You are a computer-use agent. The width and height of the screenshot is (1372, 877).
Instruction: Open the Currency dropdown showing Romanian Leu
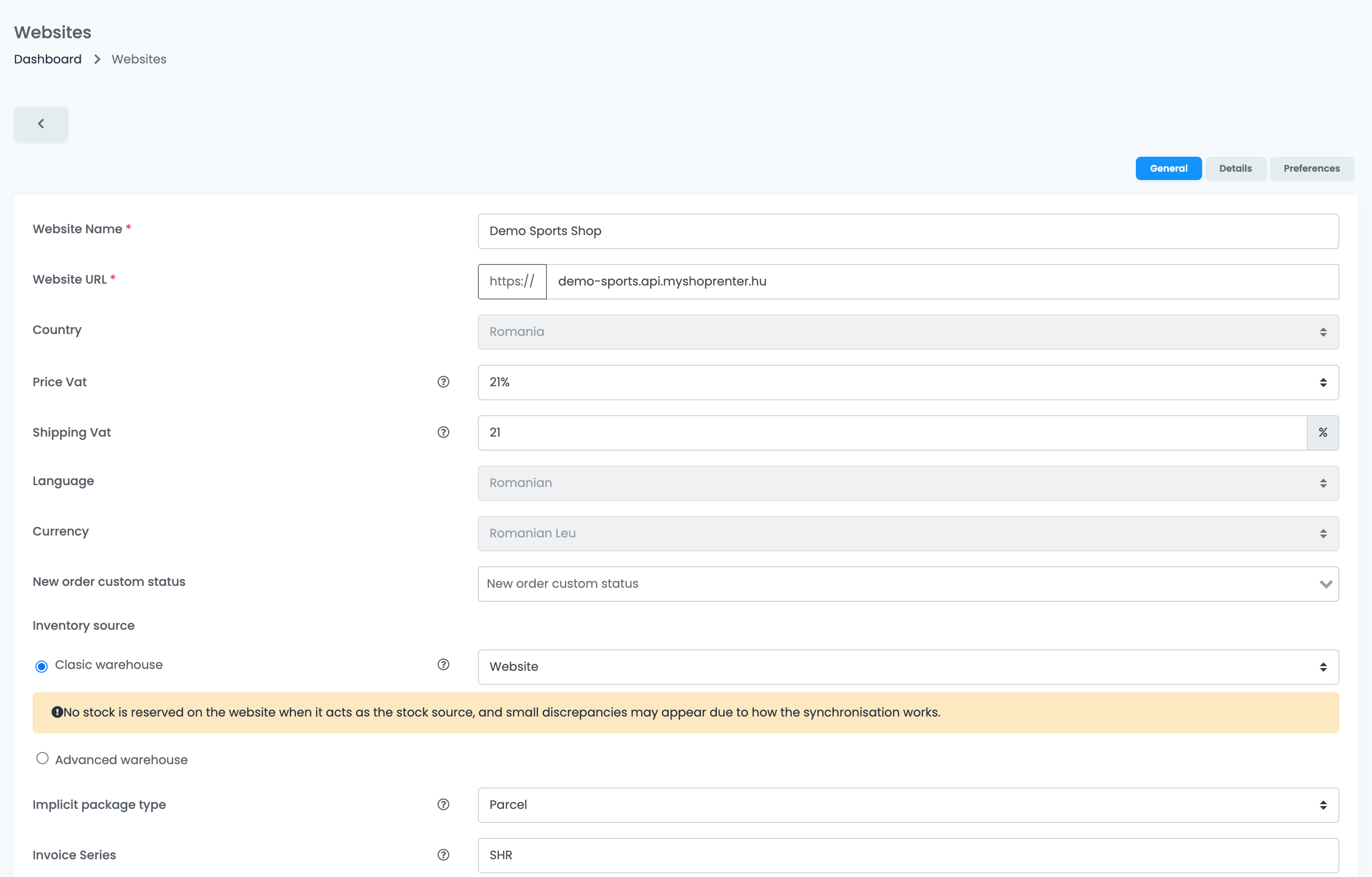click(x=908, y=534)
